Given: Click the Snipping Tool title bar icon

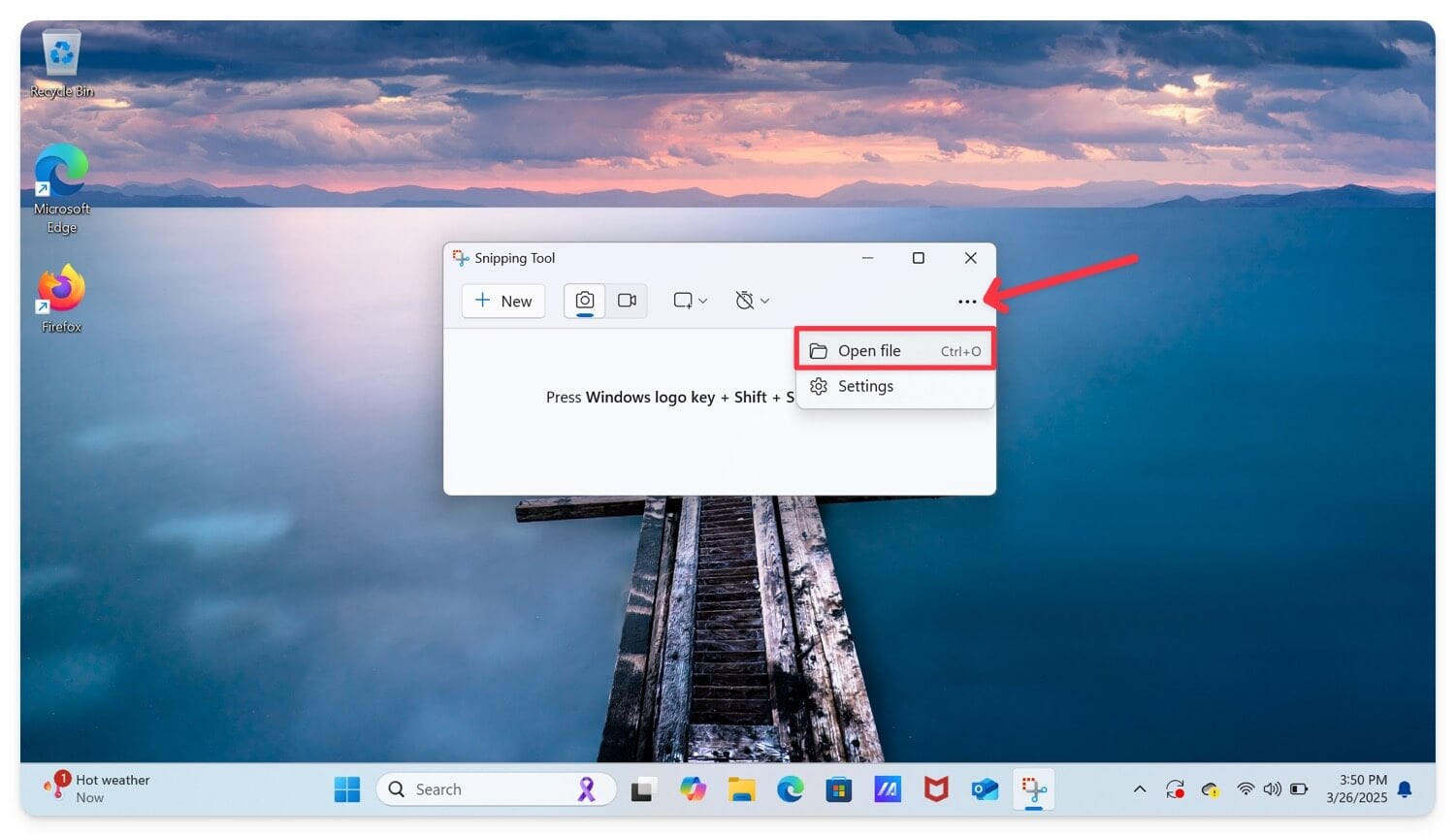Looking at the screenshot, I should click(x=461, y=258).
